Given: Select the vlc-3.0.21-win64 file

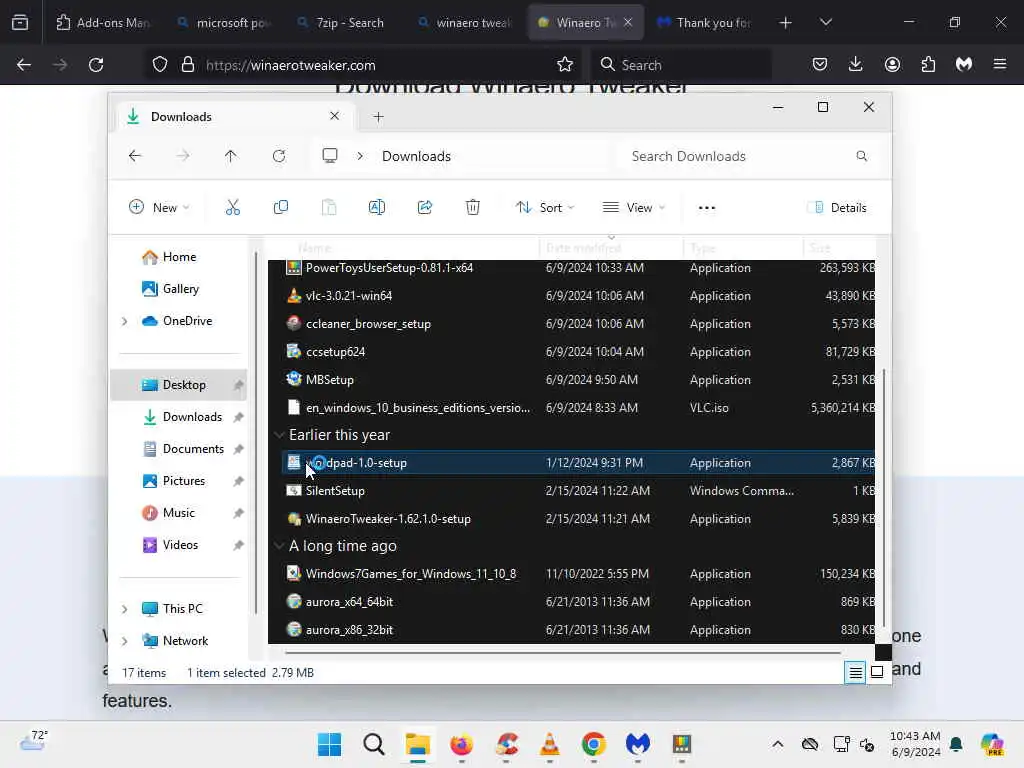Looking at the screenshot, I should tap(579, 296).
